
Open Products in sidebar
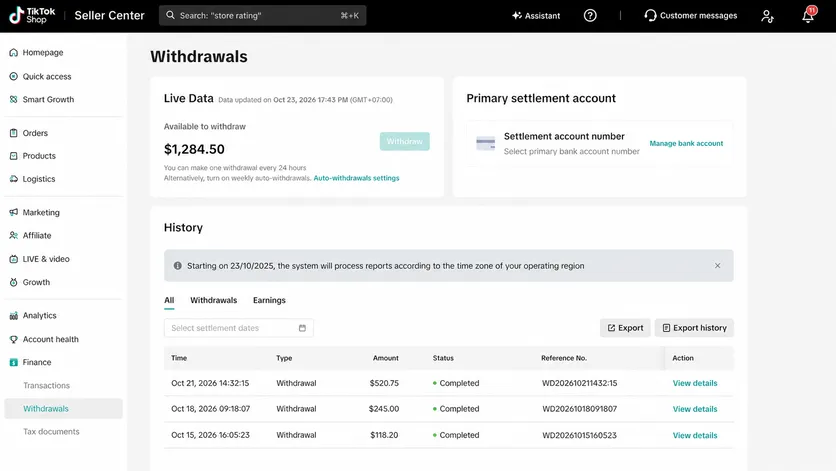point(33,156)
